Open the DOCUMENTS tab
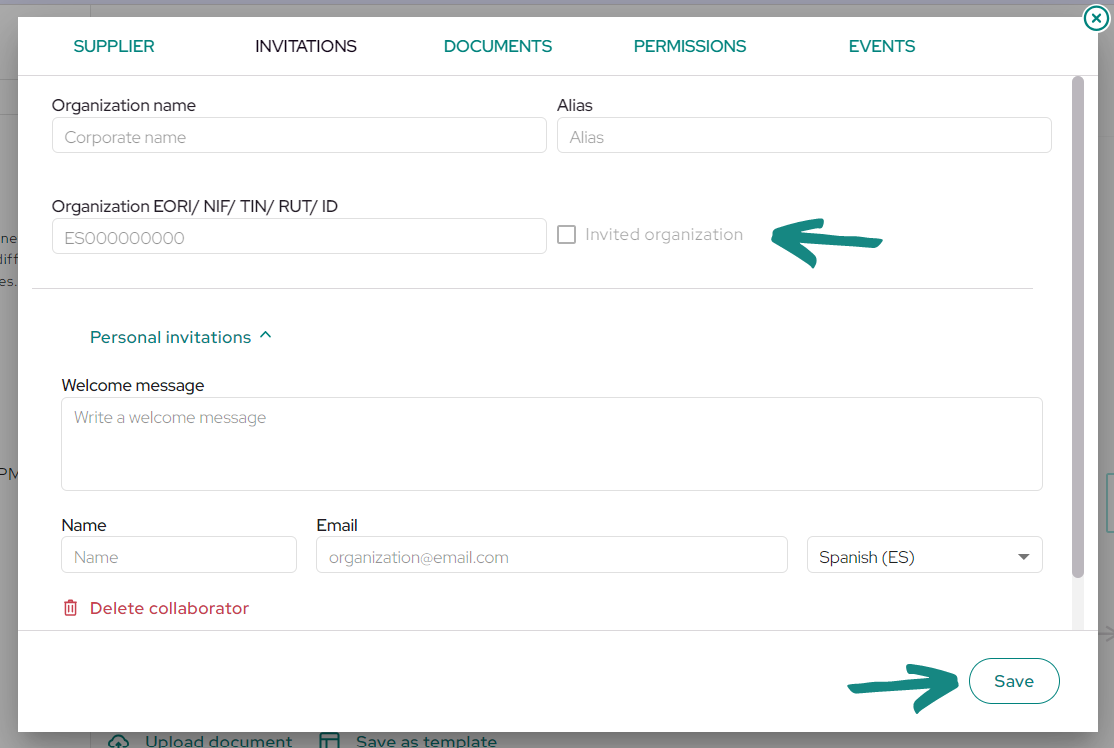Viewport: 1114px width, 748px height. pos(497,46)
